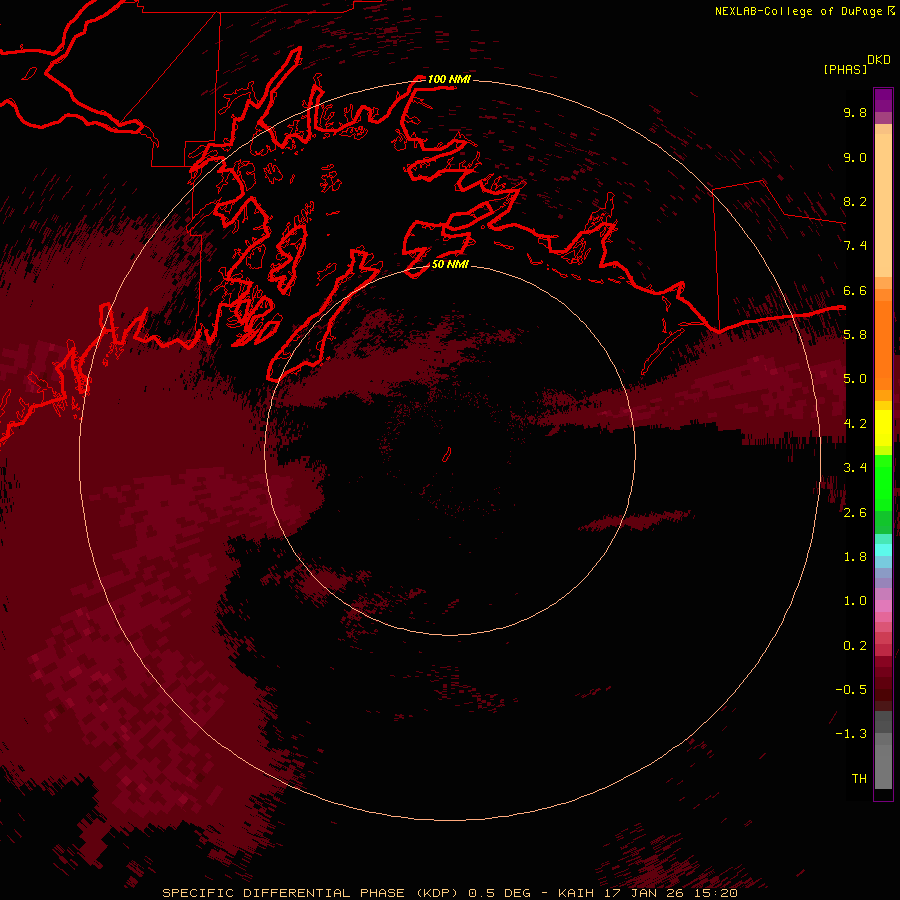Click the 4.2 legend value
Screen dimensions: 900x900
pyautogui.click(x=855, y=424)
